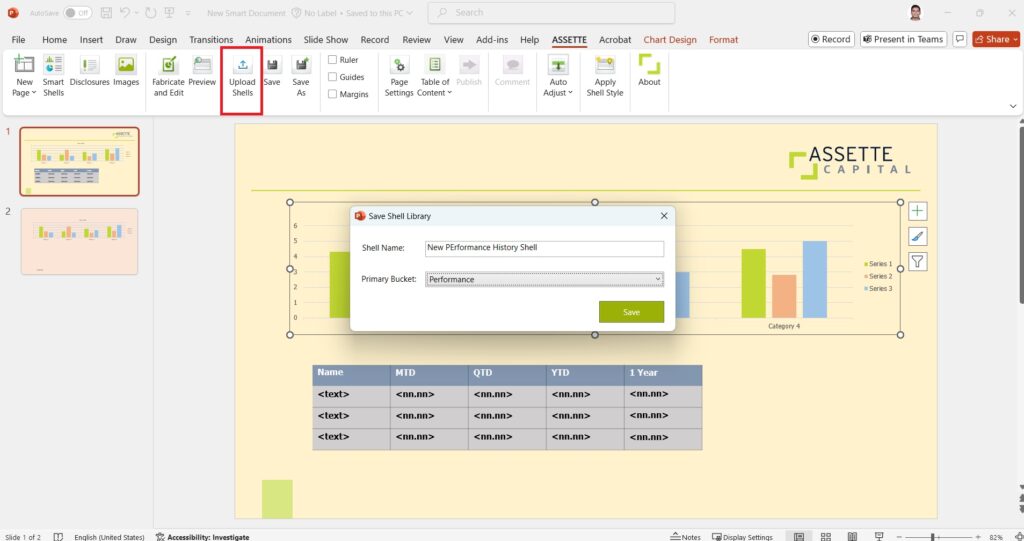Switch to Normal view icon
This screenshot has height=541, width=1024.
799,536
